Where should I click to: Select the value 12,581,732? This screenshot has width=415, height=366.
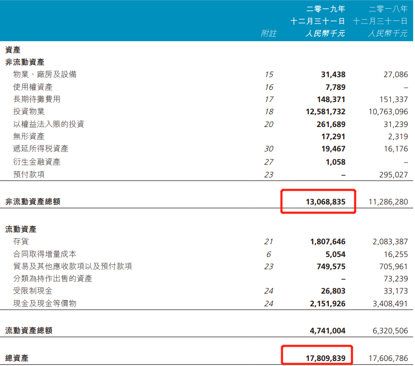tap(326, 112)
